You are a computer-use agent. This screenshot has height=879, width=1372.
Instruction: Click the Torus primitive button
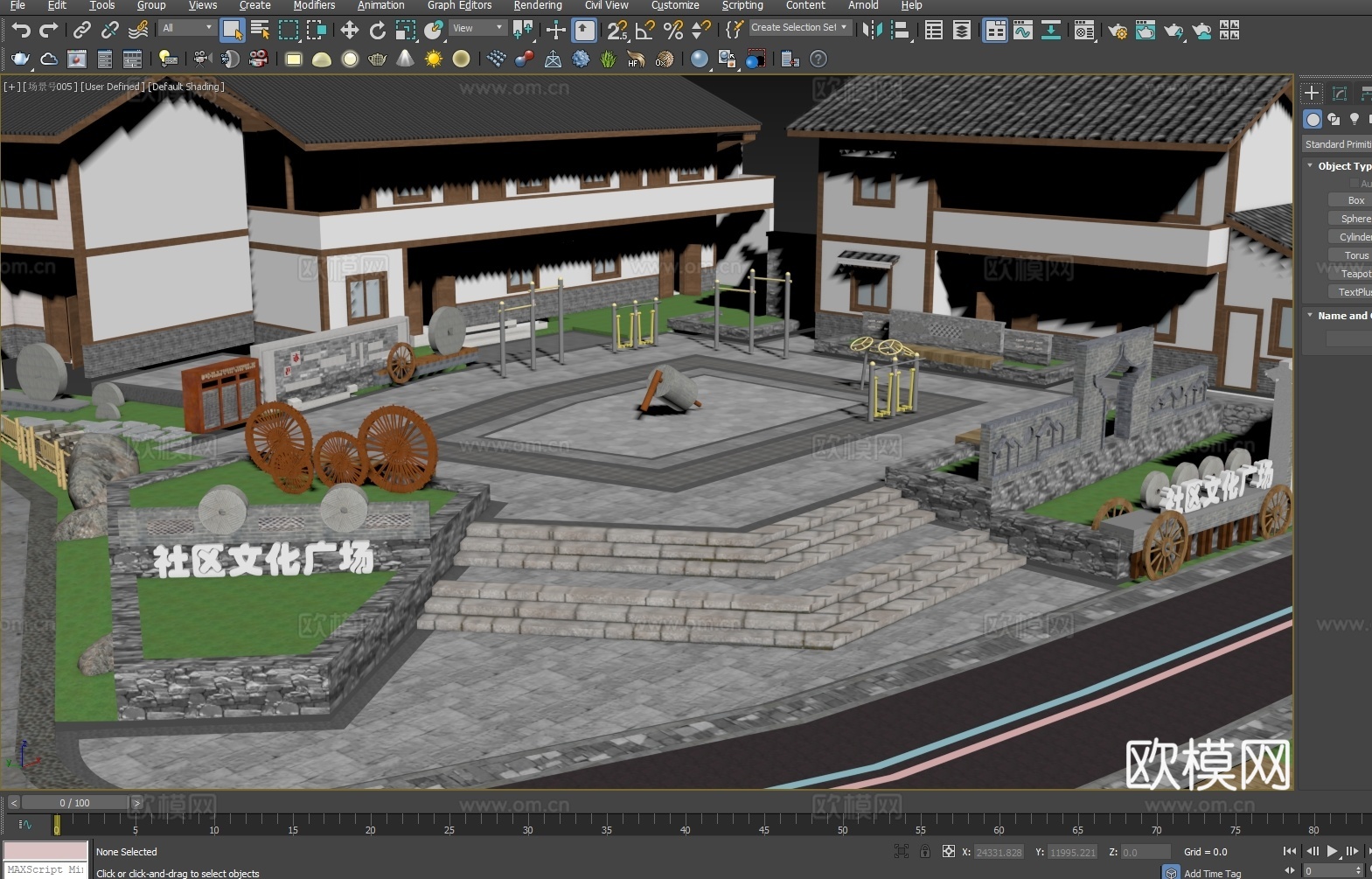click(x=1350, y=255)
